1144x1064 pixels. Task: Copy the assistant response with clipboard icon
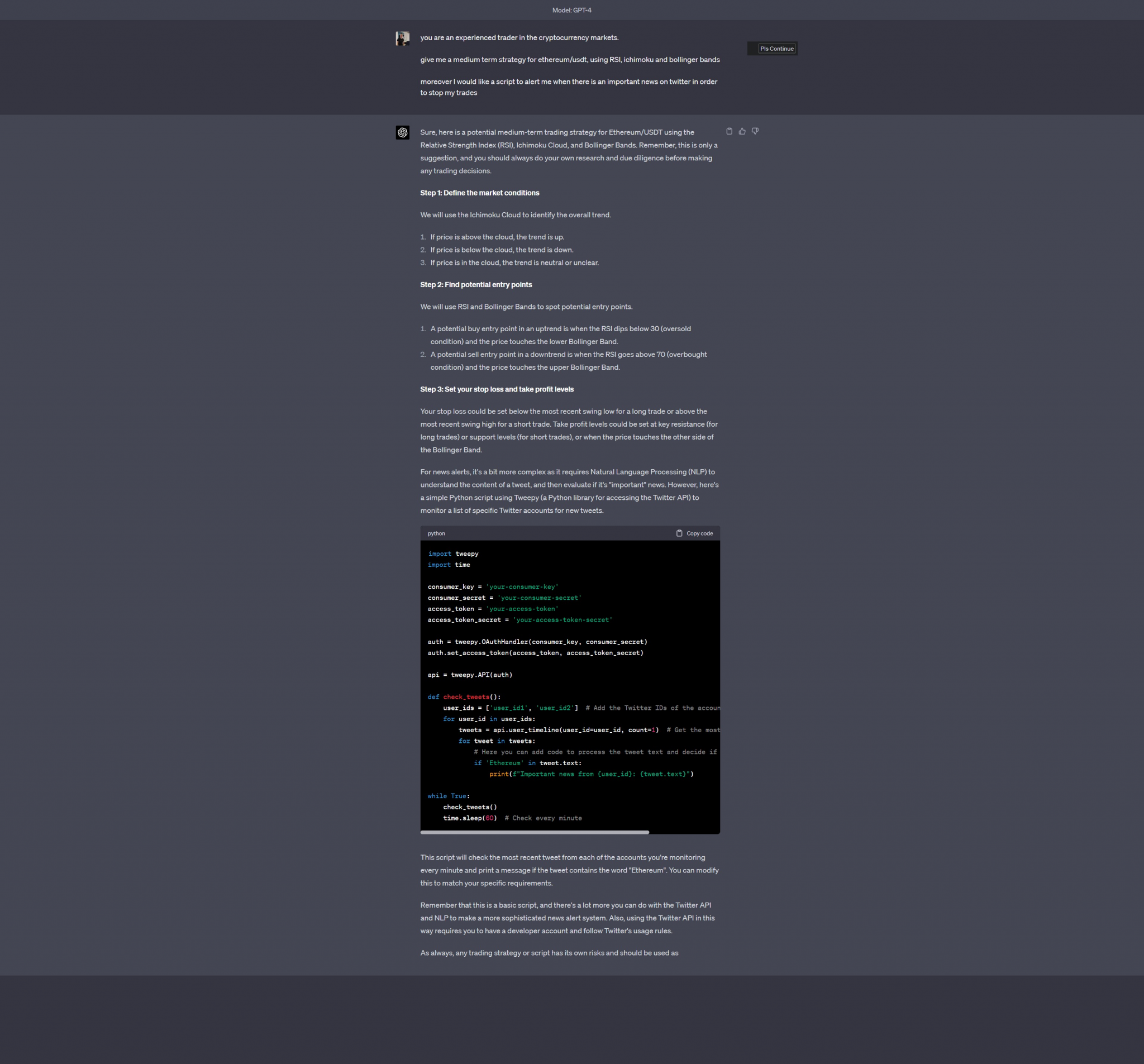pos(729,131)
